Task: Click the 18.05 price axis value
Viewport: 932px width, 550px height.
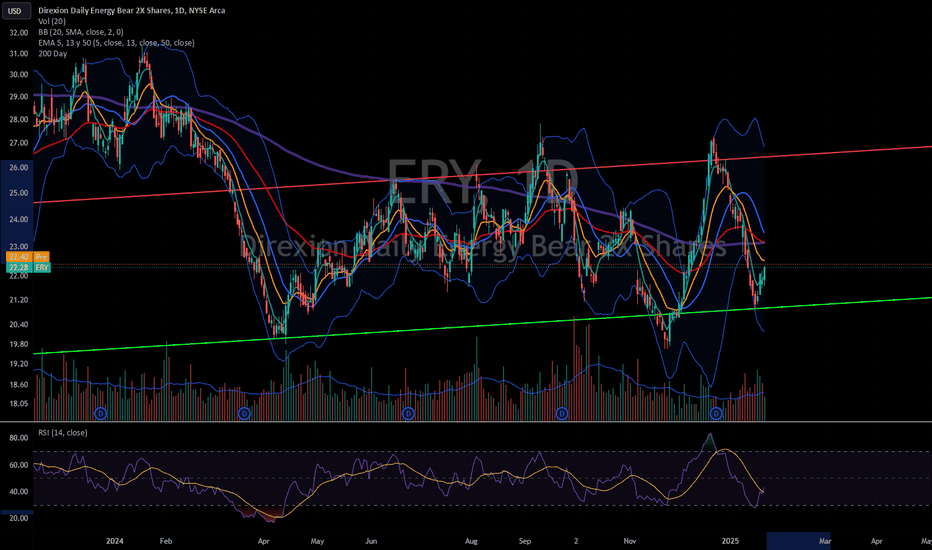Action: [x=19, y=403]
